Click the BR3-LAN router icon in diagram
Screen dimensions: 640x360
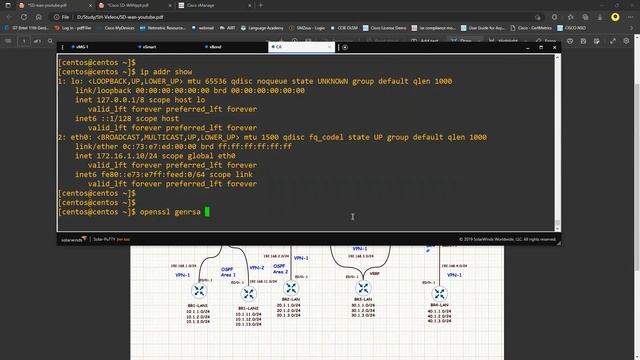(363, 288)
